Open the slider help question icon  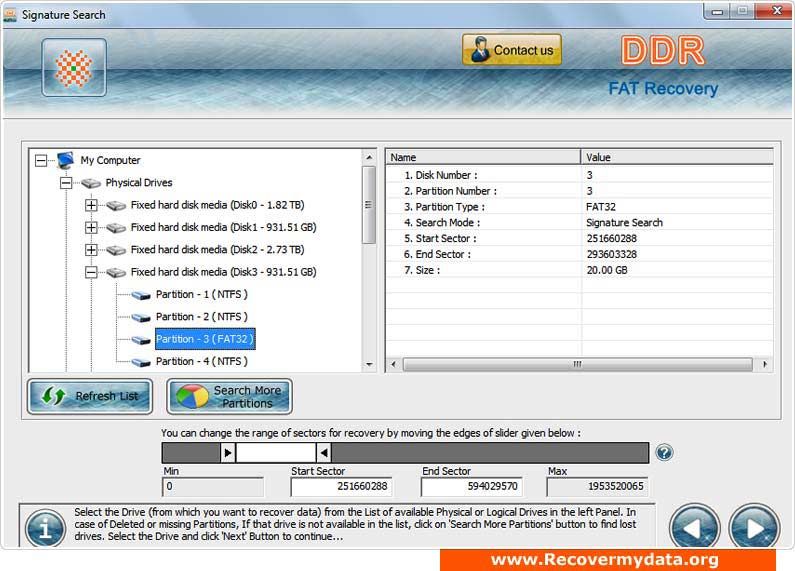tap(664, 452)
